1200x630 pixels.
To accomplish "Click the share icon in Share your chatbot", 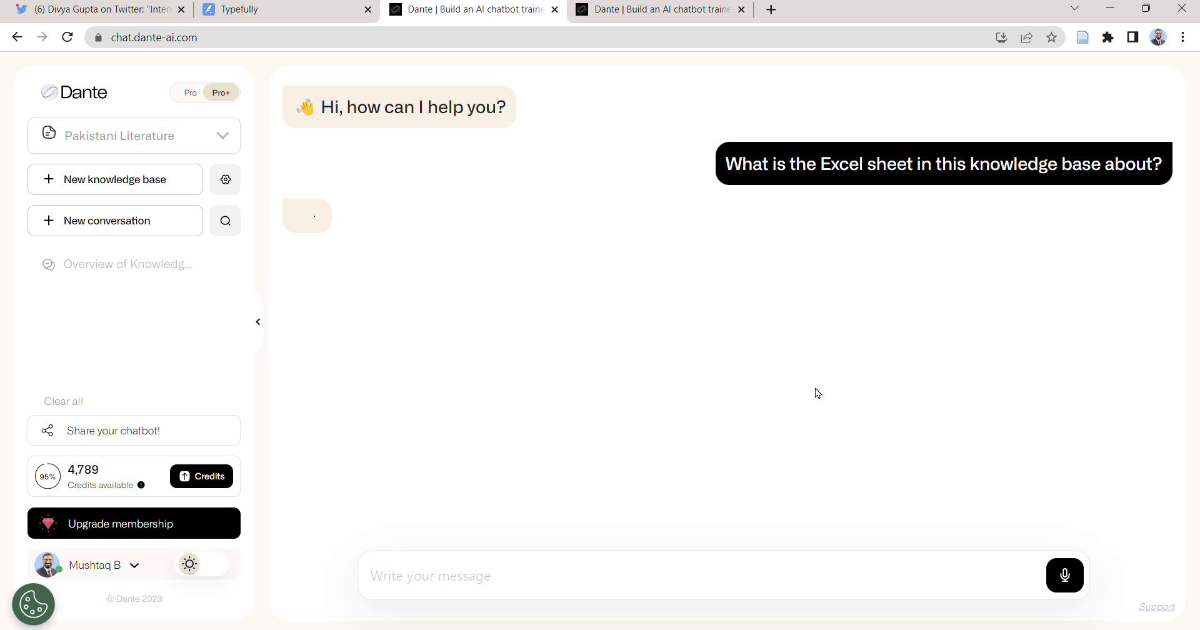I will [47, 431].
